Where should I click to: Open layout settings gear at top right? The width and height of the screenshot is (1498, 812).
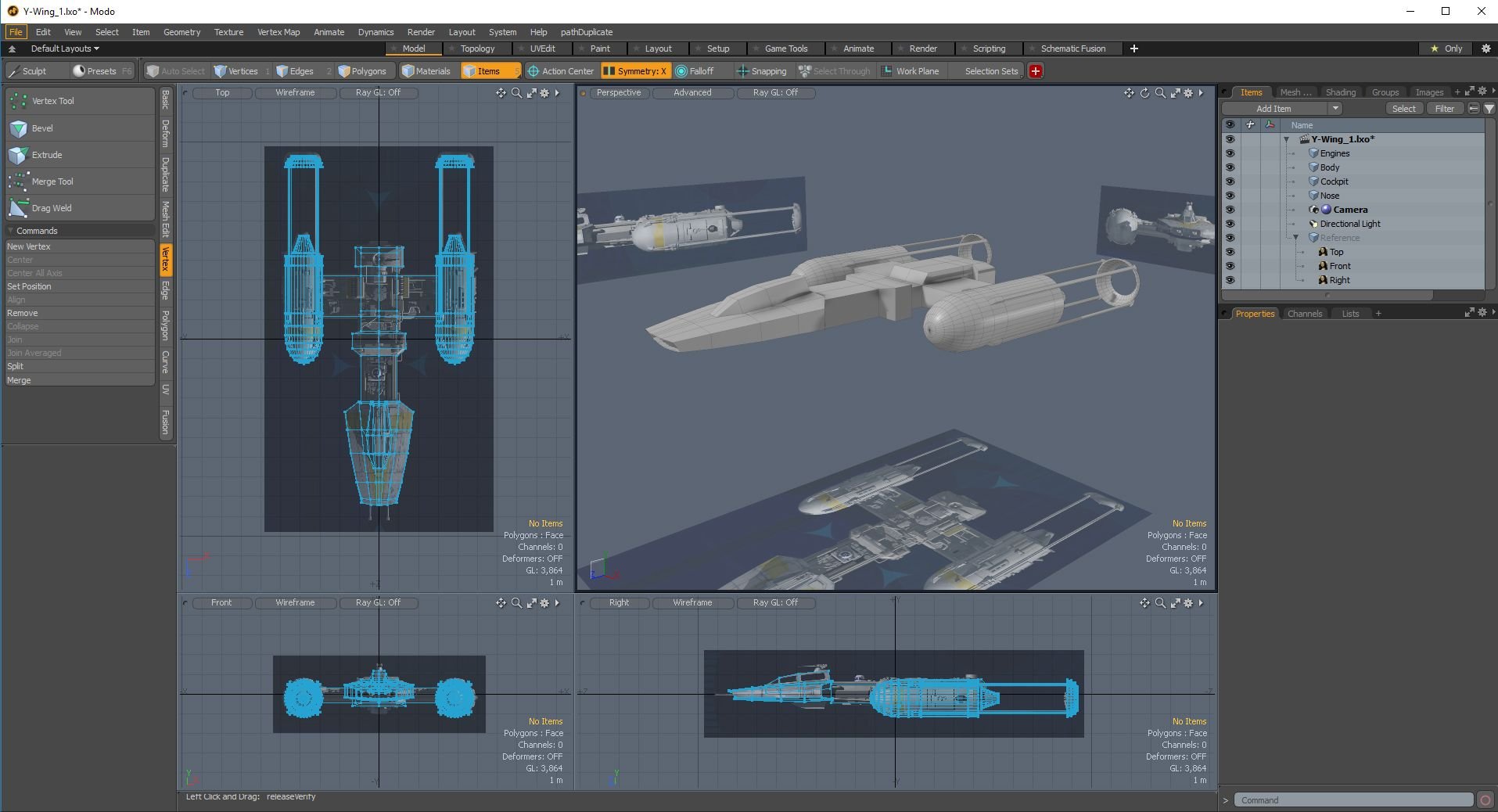1486,49
